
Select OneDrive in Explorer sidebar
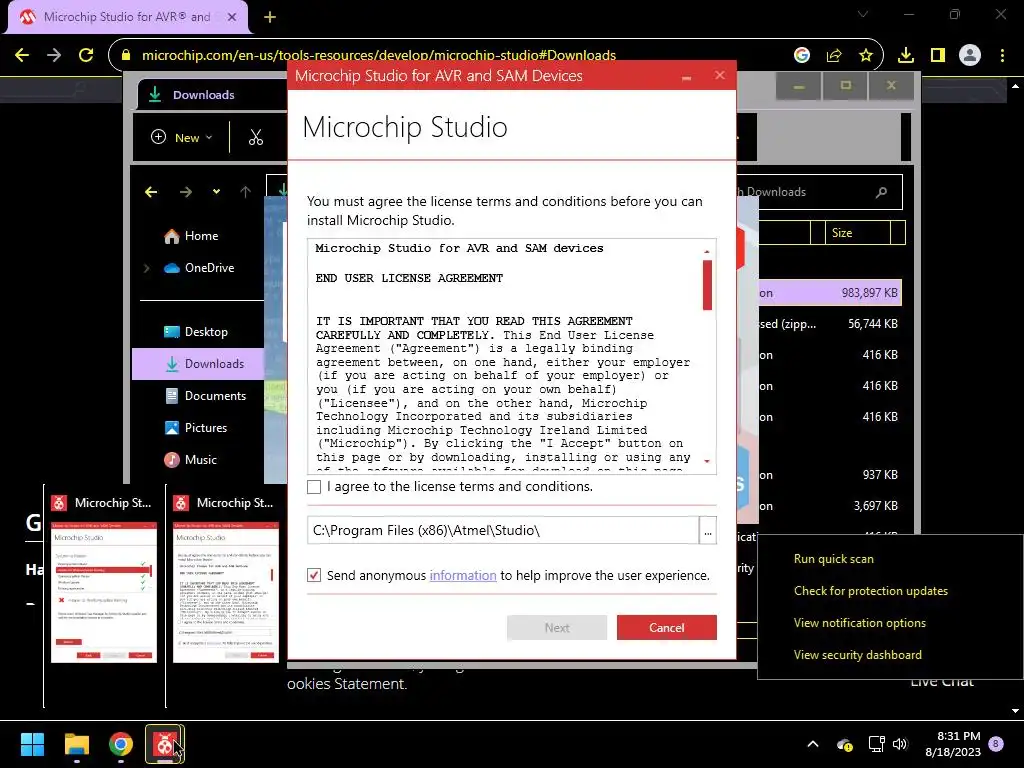click(199, 268)
